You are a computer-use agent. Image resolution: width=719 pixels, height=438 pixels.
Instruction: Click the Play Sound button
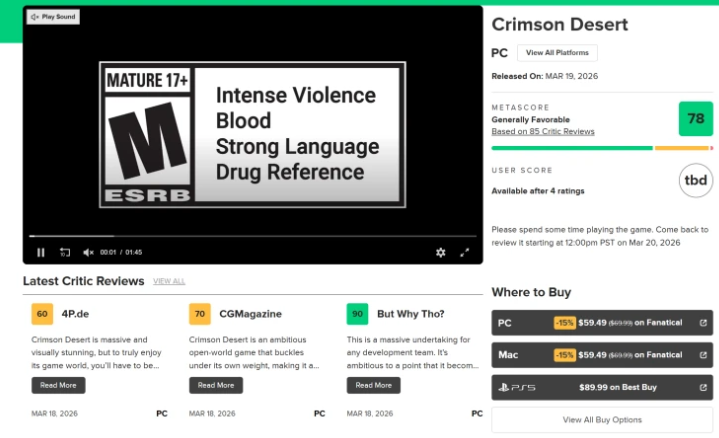(x=53, y=17)
